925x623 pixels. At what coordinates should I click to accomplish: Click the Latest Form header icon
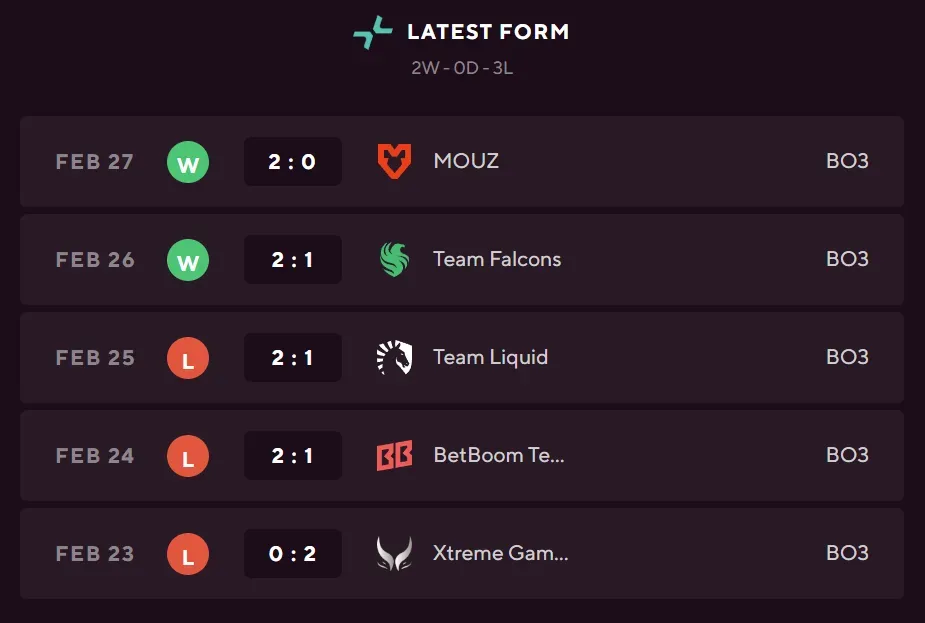373,33
